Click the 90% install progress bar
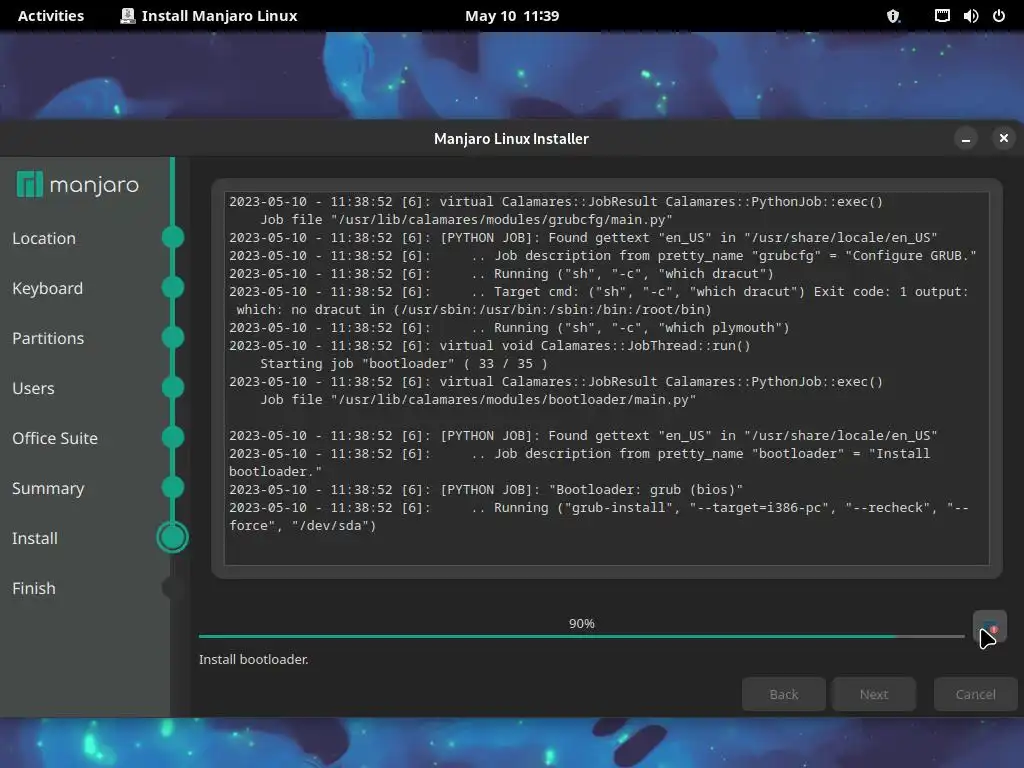 point(581,635)
